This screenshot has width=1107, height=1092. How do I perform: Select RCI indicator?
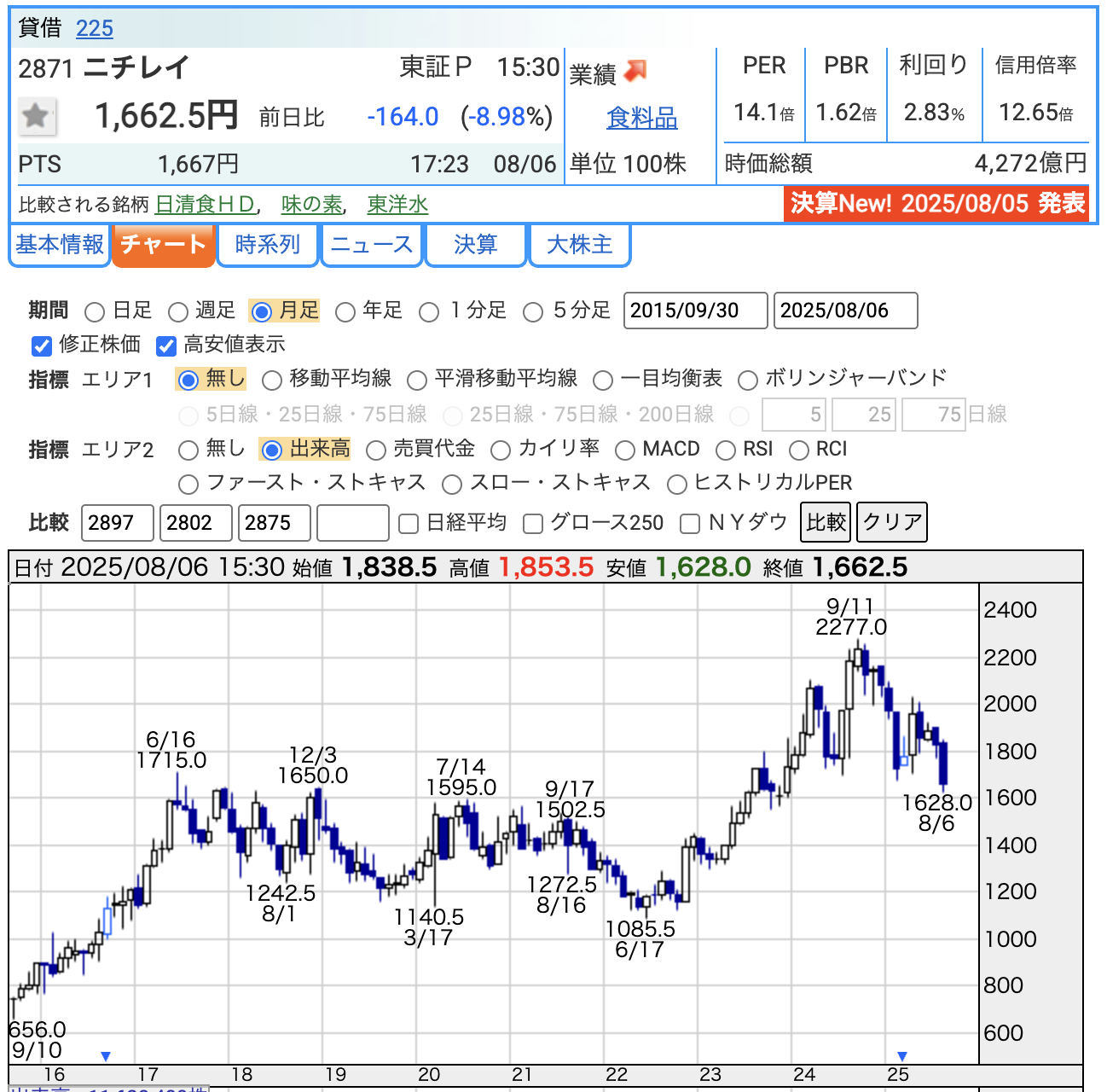point(798,450)
